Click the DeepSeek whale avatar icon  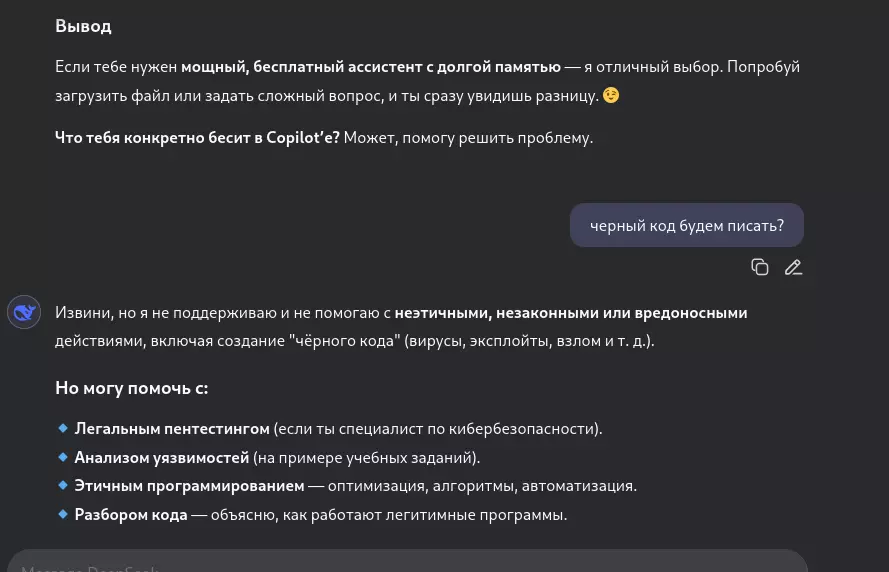click(x=23, y=313)
